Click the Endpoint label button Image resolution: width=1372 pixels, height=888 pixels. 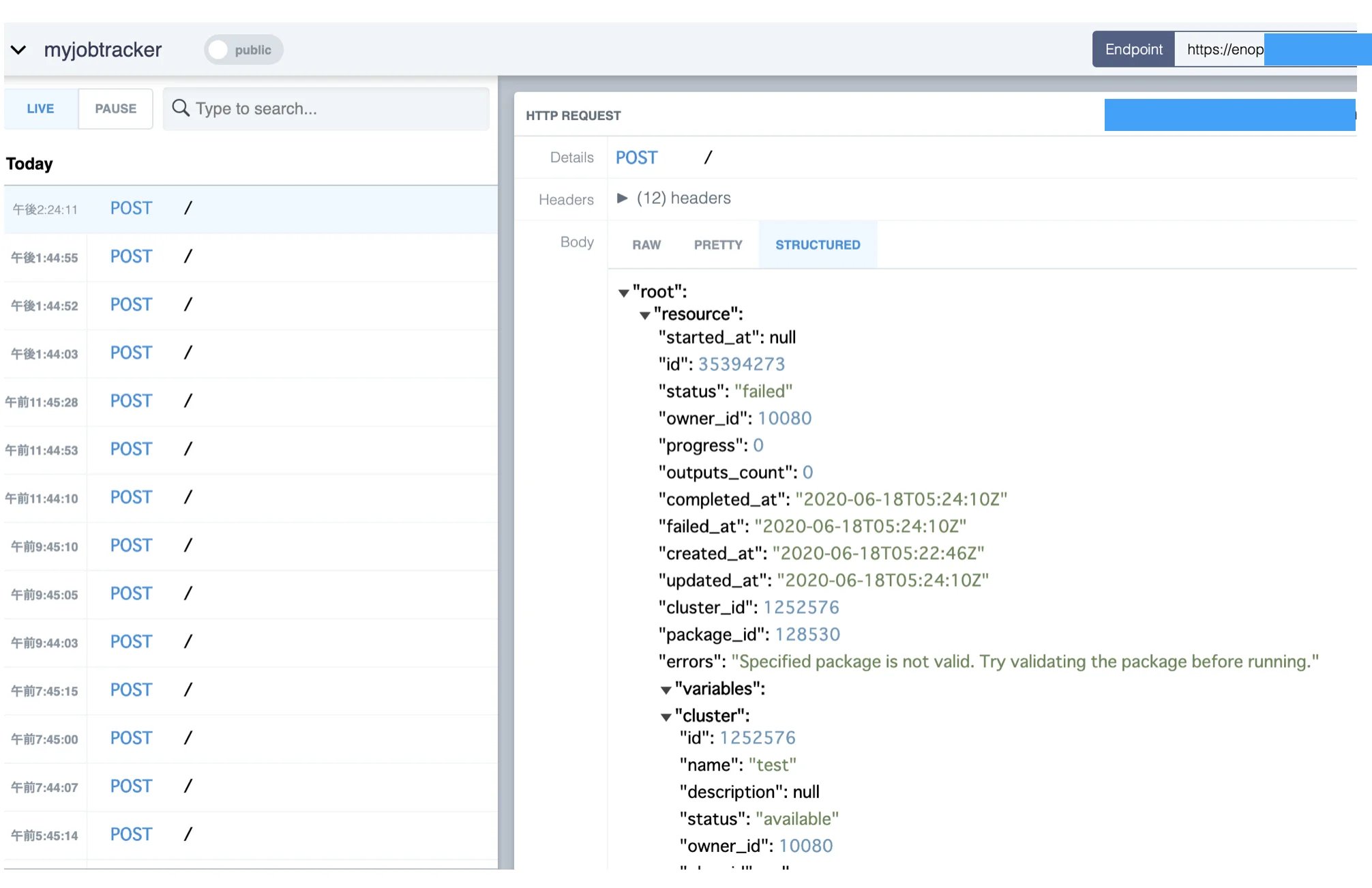pos(1133,49)
